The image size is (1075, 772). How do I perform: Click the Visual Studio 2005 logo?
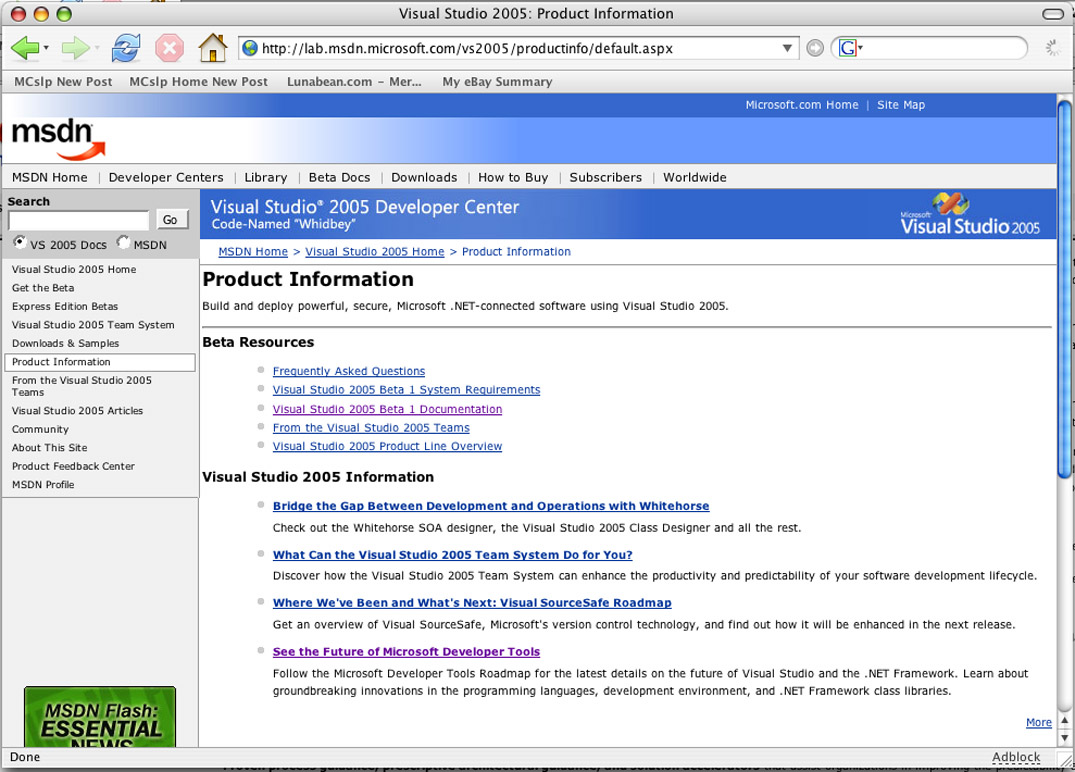[969, 214]
